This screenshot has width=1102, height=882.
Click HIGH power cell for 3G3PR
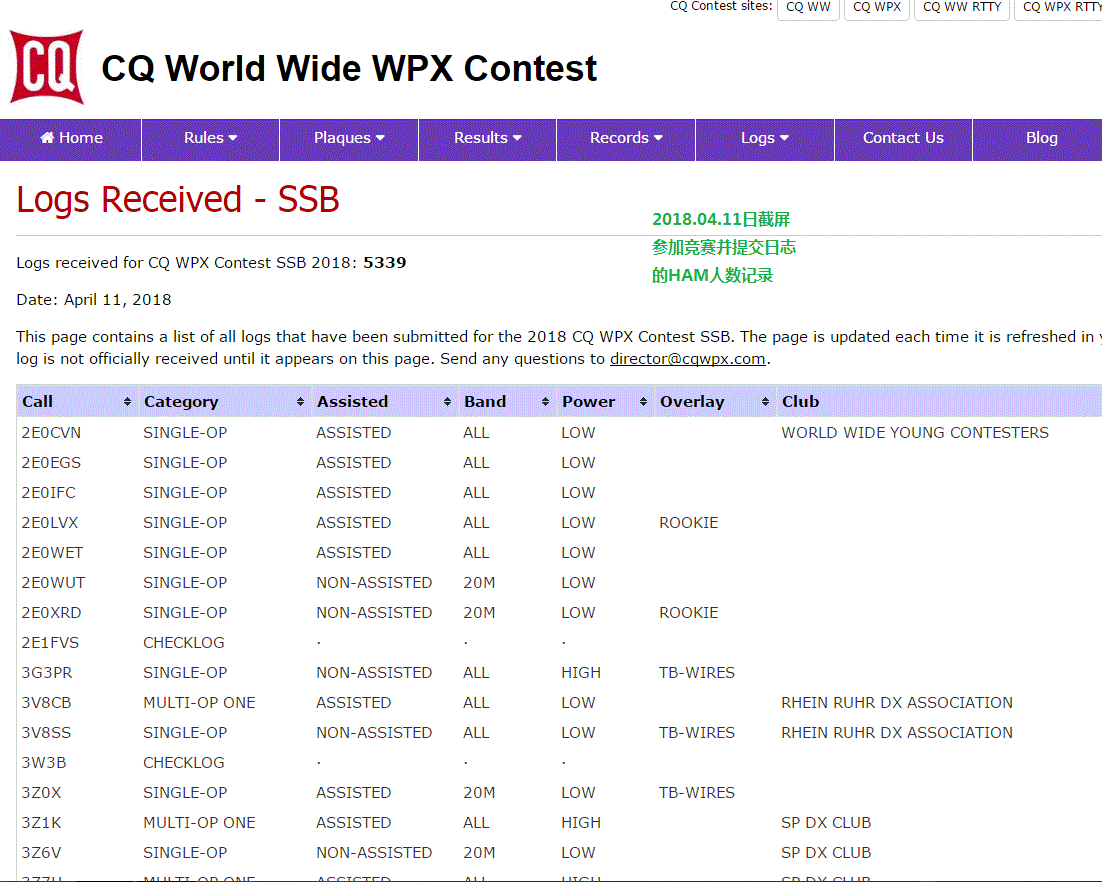point(581,673)
